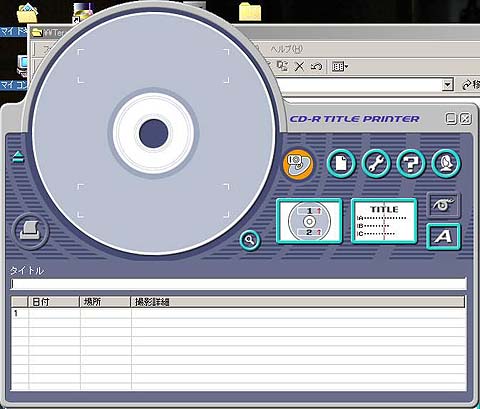Click the 日付 column header
Screen dimensions: 480x409
tap(54, 302)
